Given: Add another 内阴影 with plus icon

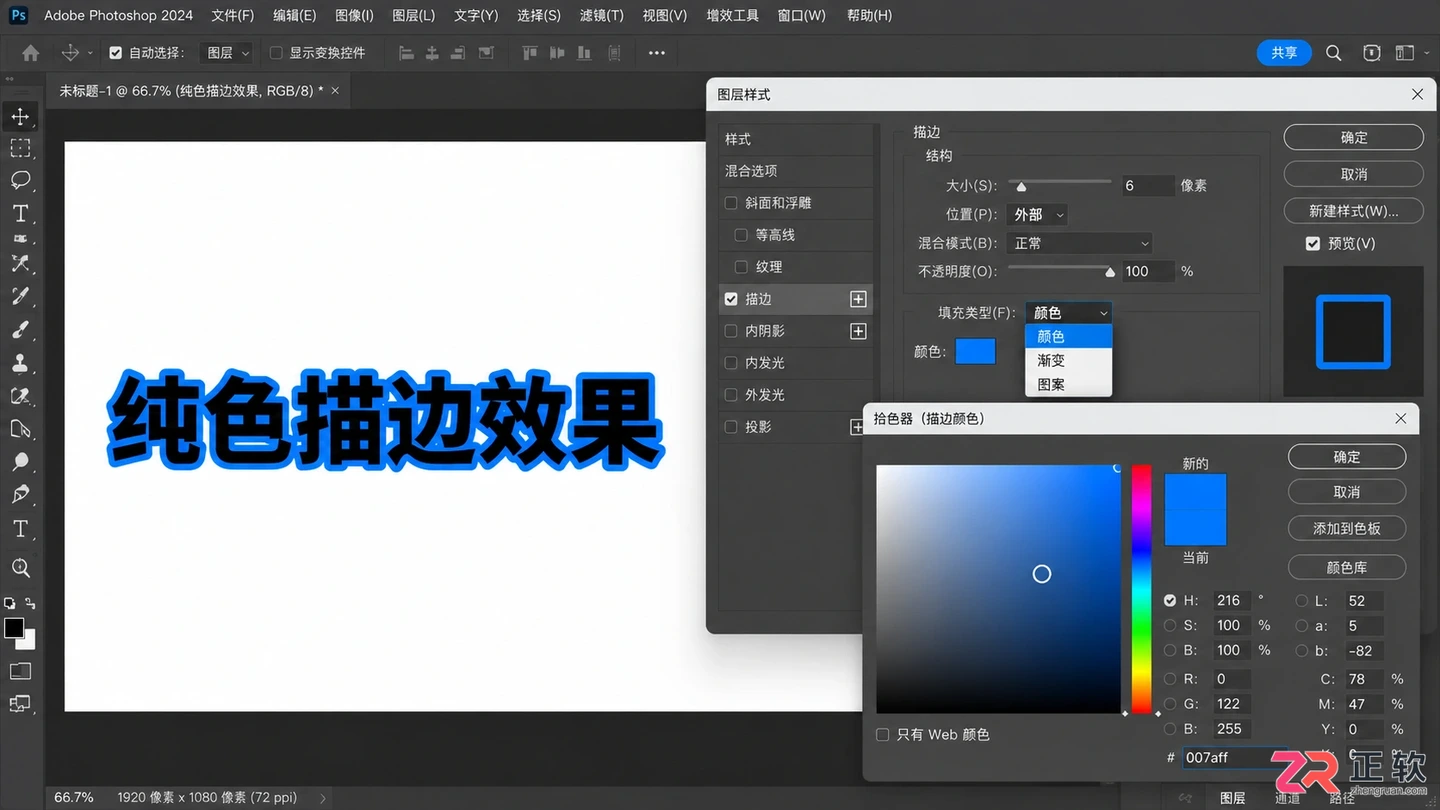Looking at the screenshot, I should point(858,331).
